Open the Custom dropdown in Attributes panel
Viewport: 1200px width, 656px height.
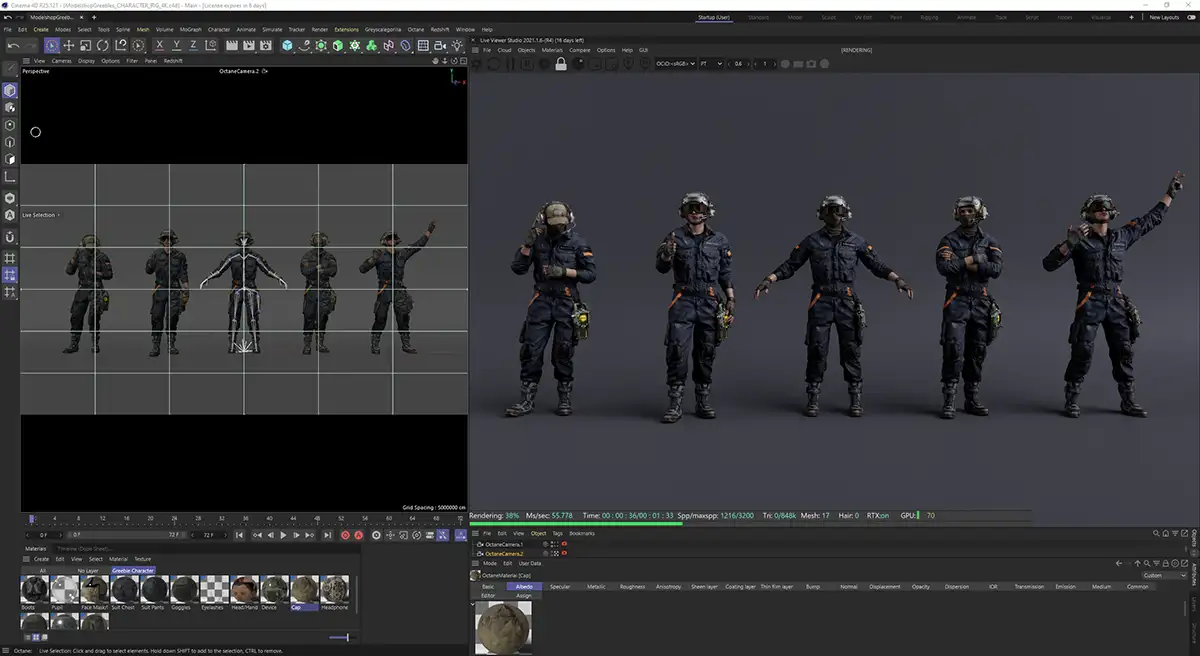1163,575
